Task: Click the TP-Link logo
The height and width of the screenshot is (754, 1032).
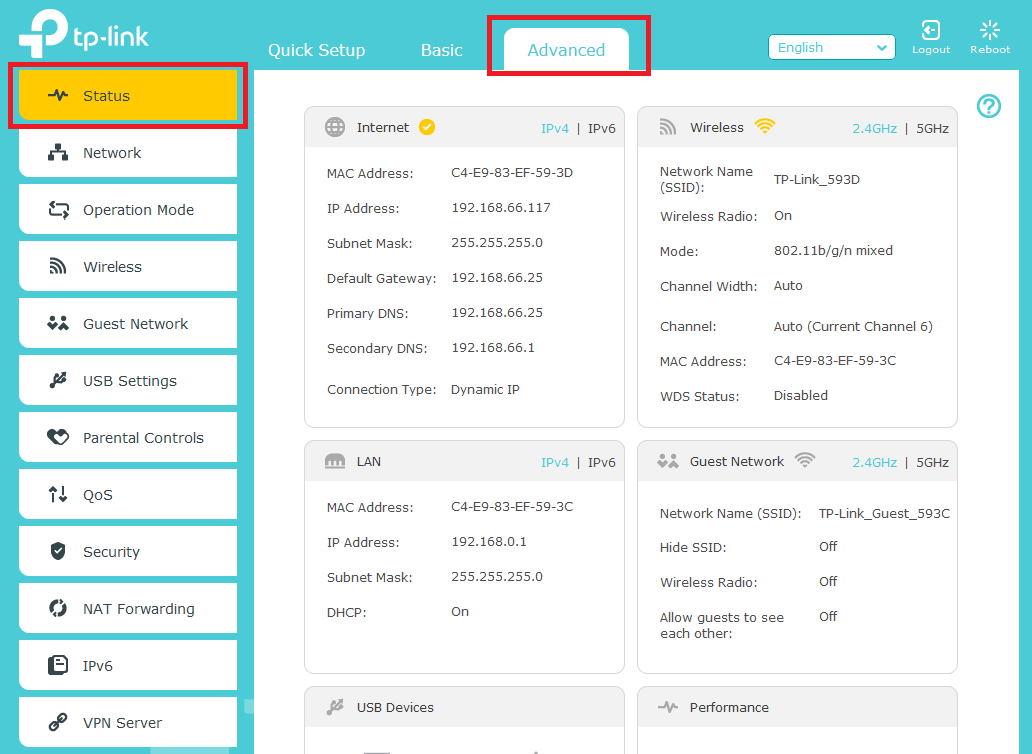Action: click(x=84, y=36)
